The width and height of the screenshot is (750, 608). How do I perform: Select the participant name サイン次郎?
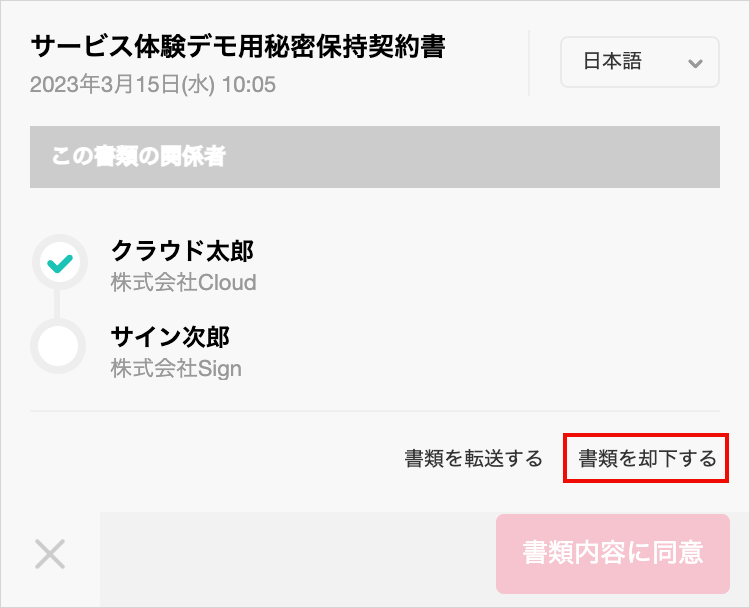click(x=170, y=337)
